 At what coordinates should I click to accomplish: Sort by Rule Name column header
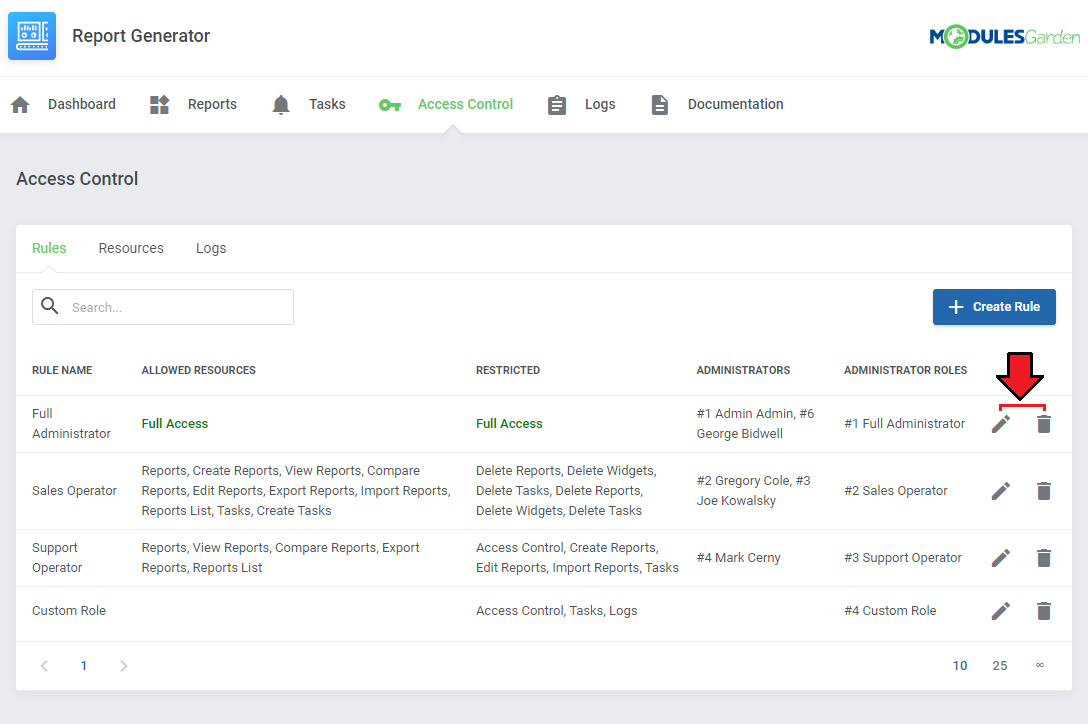pyautogui.click(x=62, y=370)
